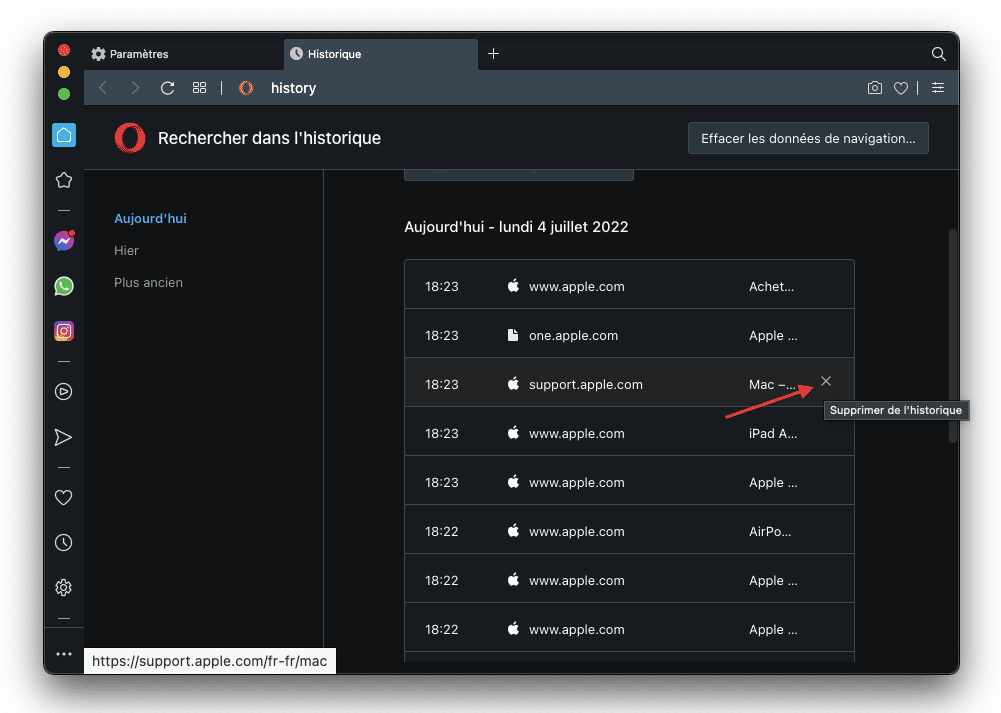Open the one.apple.com history entry
The image size is (1001, 713).
click(629, 335)
